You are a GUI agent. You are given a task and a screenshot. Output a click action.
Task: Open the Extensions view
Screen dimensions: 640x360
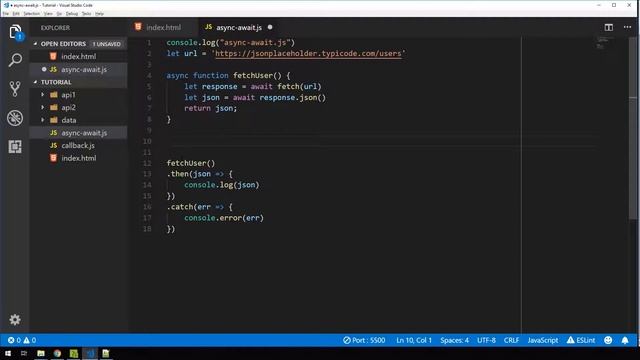click(x=15, y=146)
